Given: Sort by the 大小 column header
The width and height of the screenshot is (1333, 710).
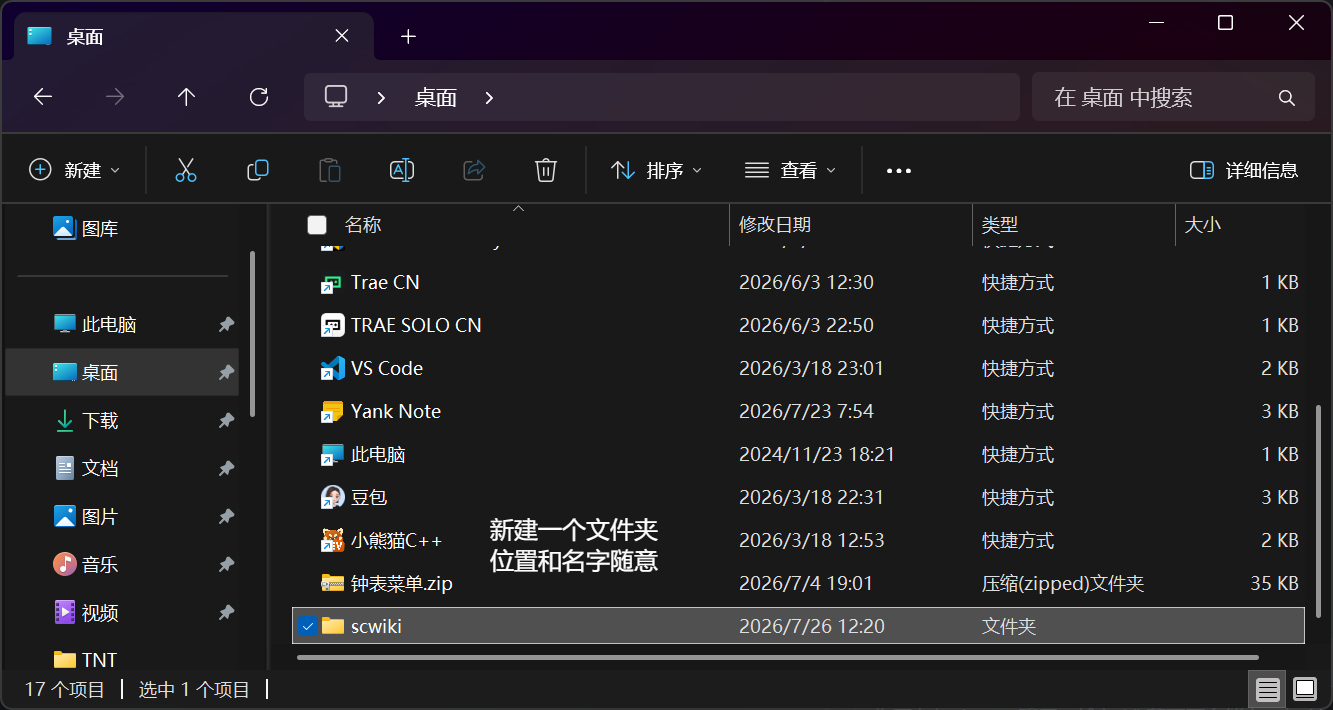Looking at the screenshot, I should pyautogui.click(x=1202, y=225).
